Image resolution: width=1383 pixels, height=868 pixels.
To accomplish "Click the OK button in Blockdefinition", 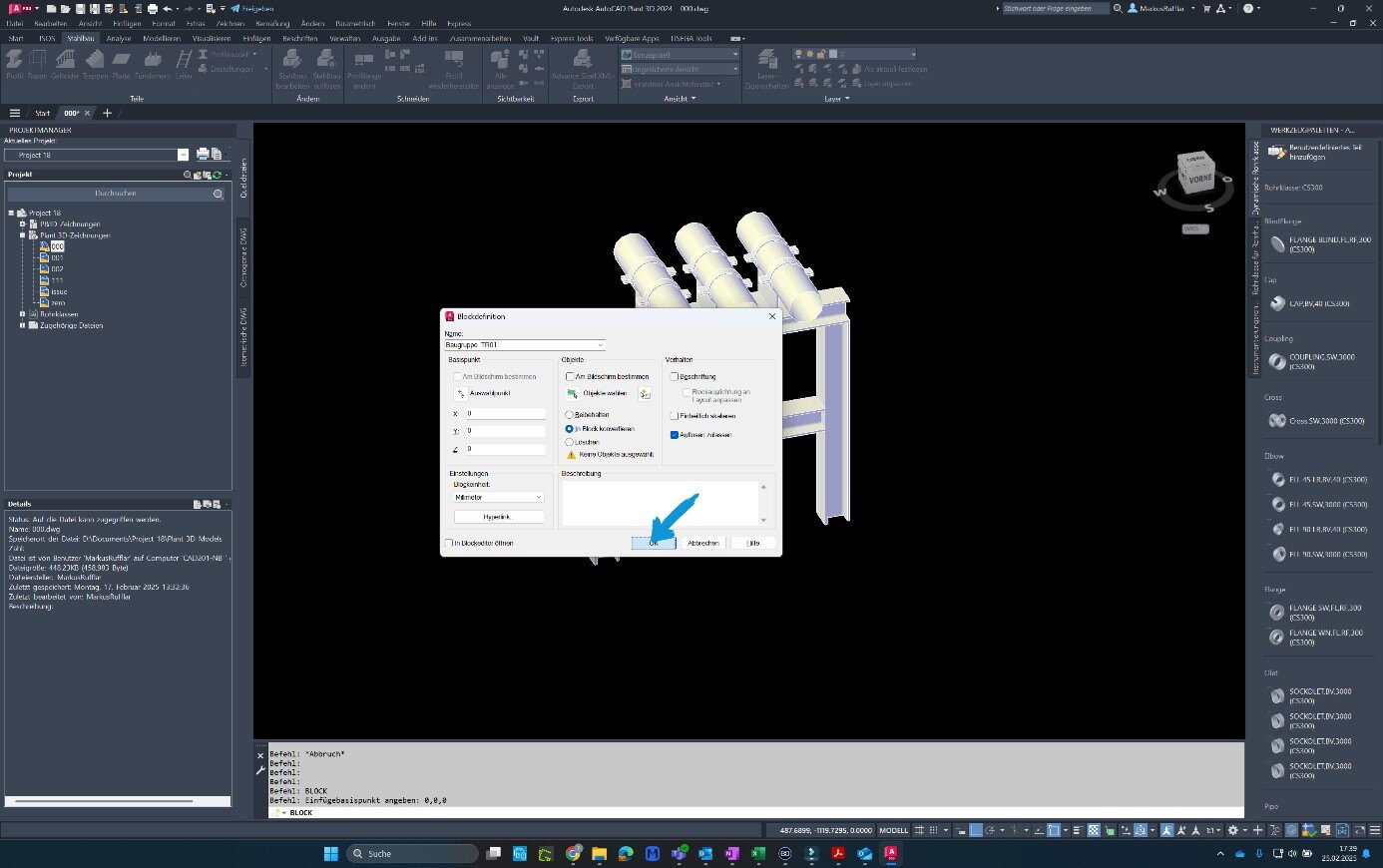I will tap(654, 543).
